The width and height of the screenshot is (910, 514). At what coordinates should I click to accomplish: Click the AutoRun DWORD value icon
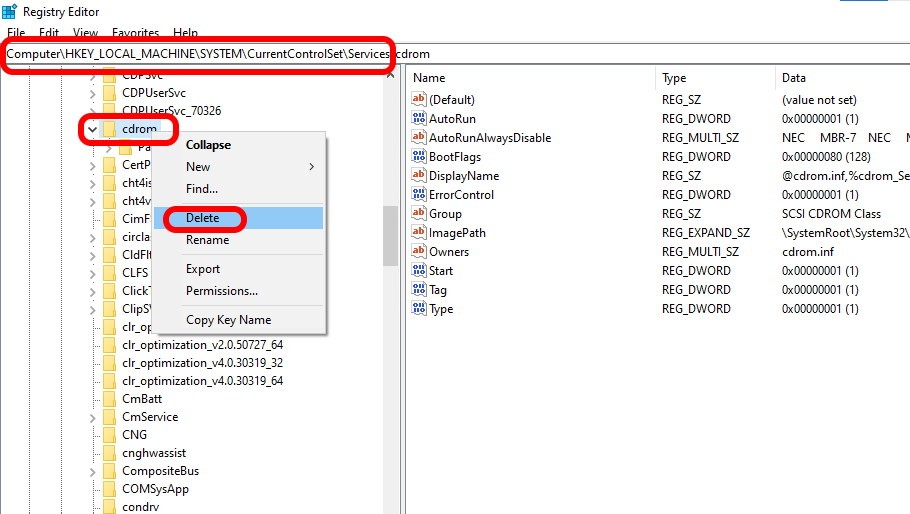pos(418,118)
